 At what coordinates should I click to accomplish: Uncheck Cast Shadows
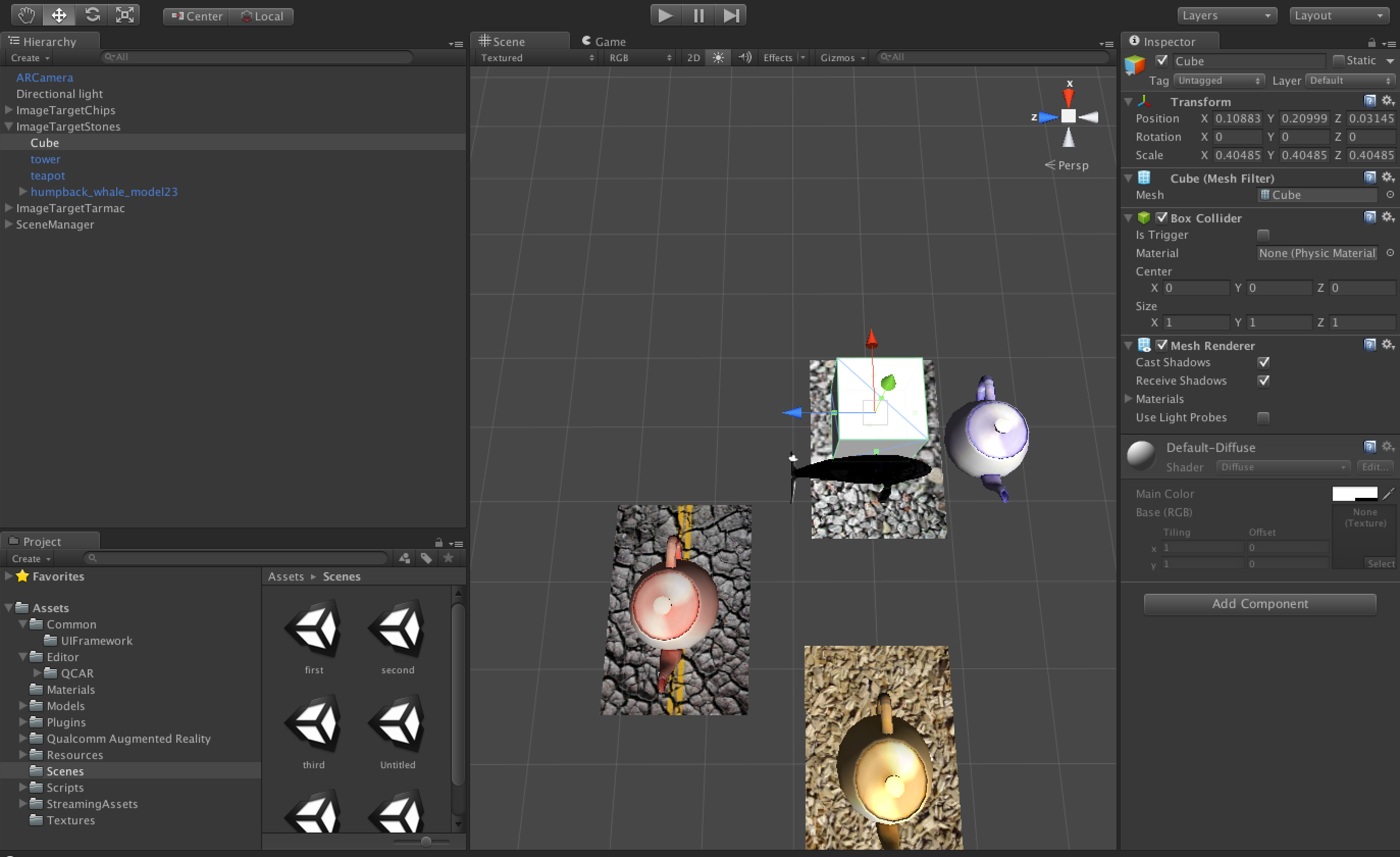click(x=1263, y=362)
